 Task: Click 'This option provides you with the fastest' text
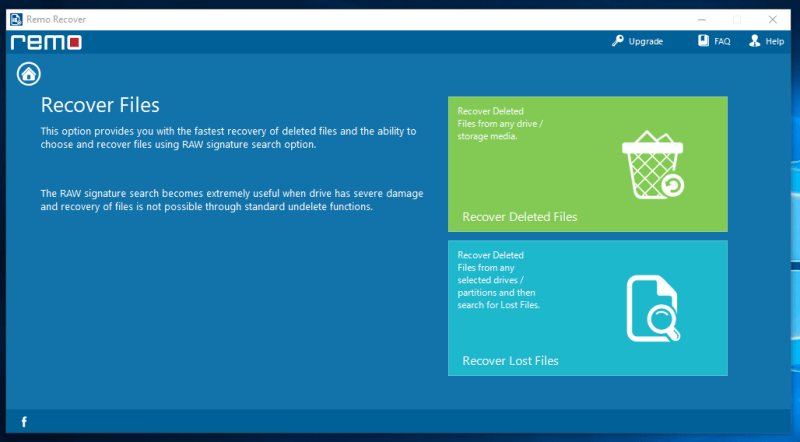[229, 138]
